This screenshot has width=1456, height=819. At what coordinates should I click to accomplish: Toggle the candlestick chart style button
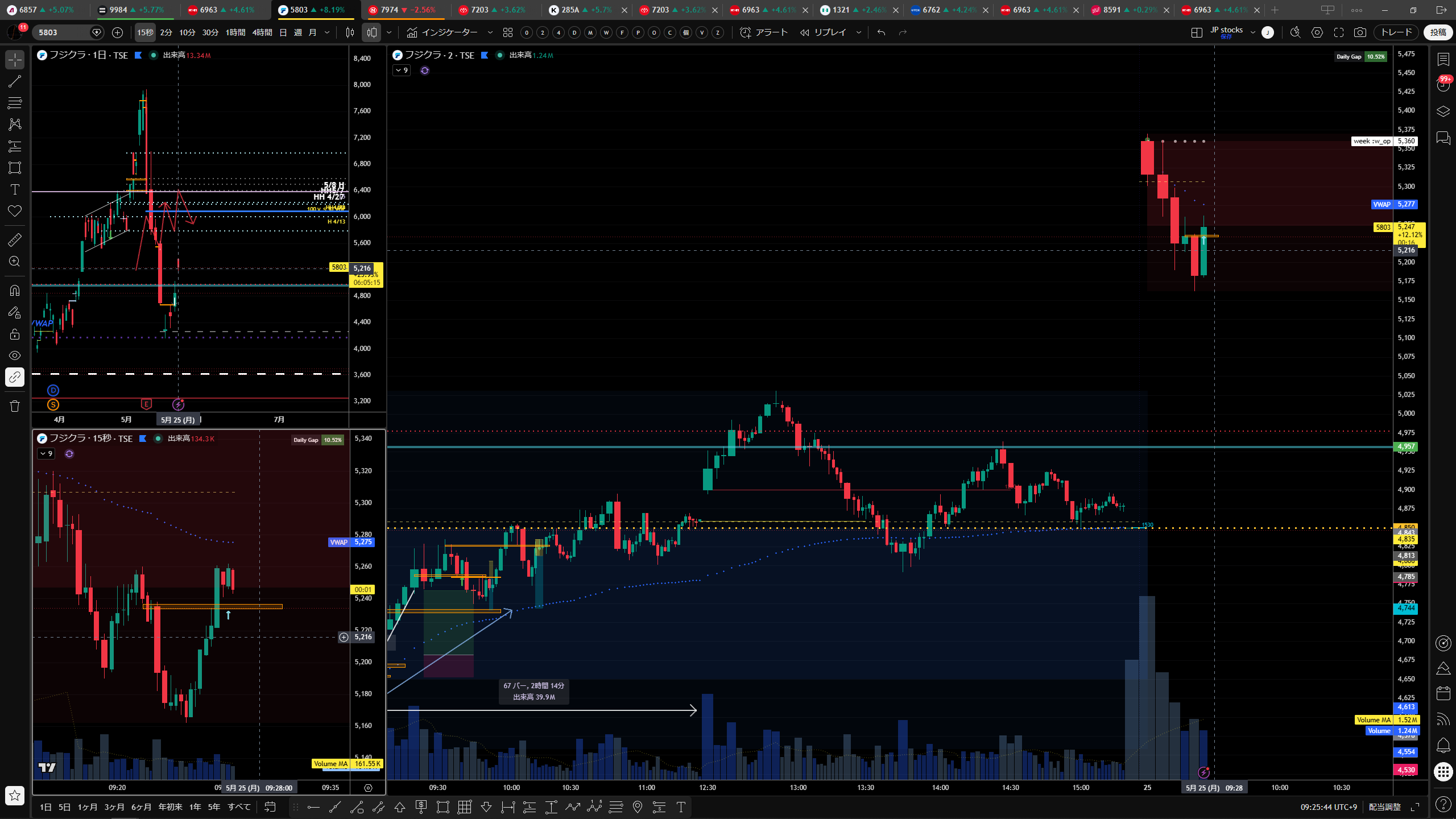[x=350, y=32]
